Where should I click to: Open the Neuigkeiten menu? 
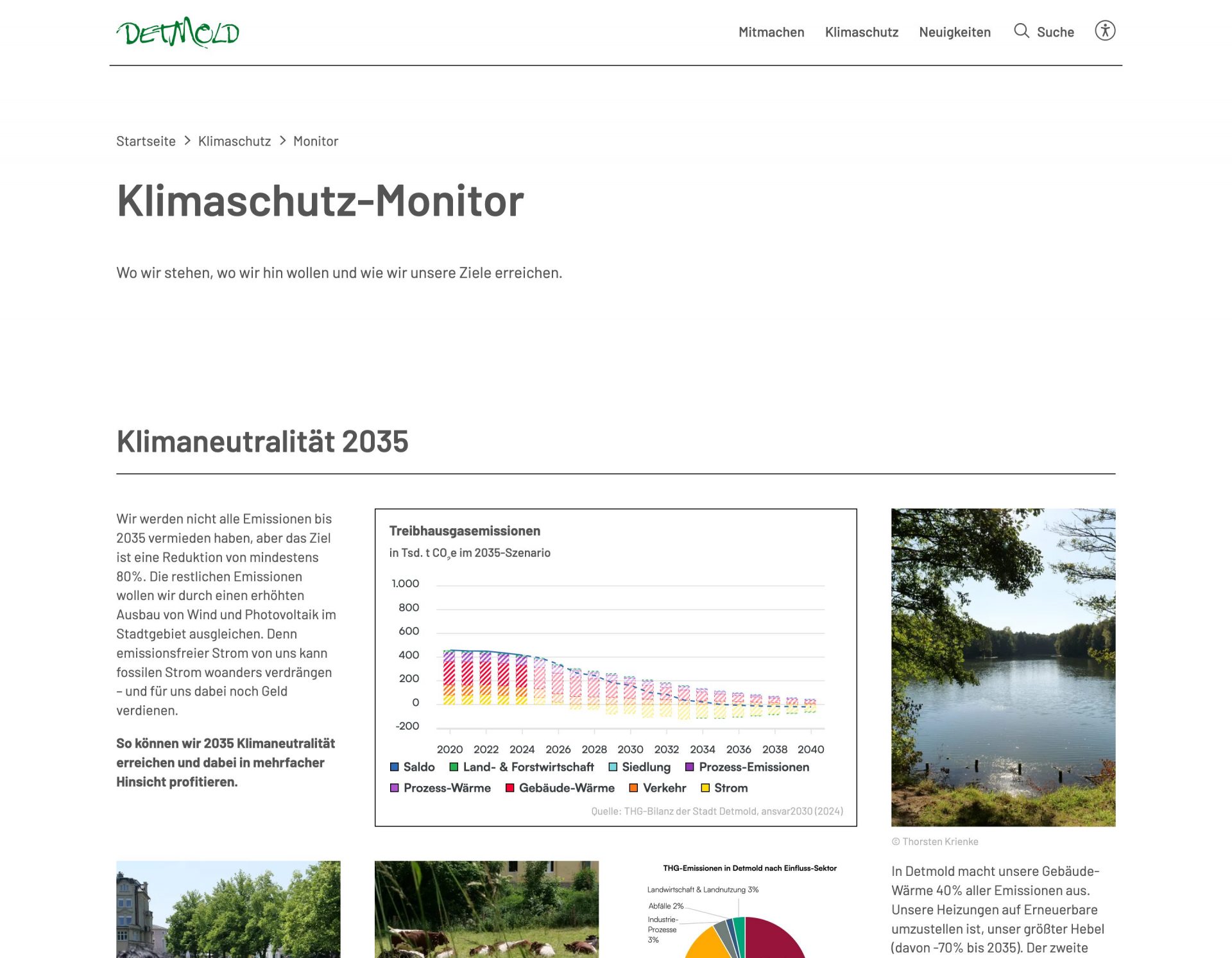[x=955, y=32]
